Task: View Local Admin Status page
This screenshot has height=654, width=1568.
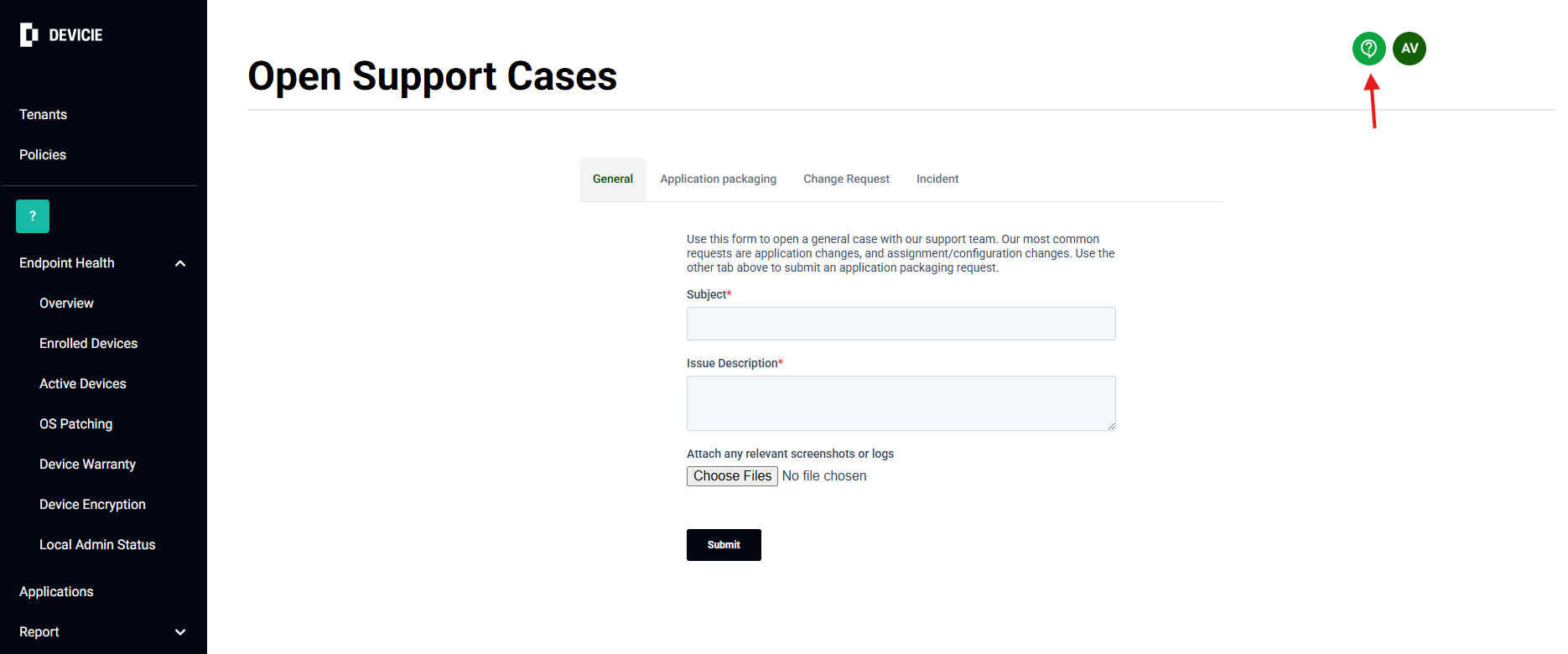Action: pyautogui.click(x=97, y=544)
